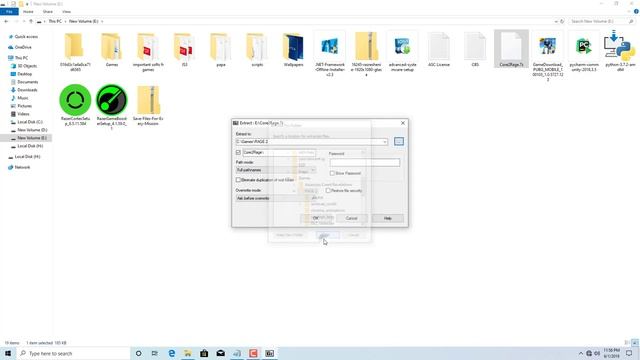This screenshot has width=640, height=360.
Task: Open Task View on the taskbar
Action: (x=155, y=353)
